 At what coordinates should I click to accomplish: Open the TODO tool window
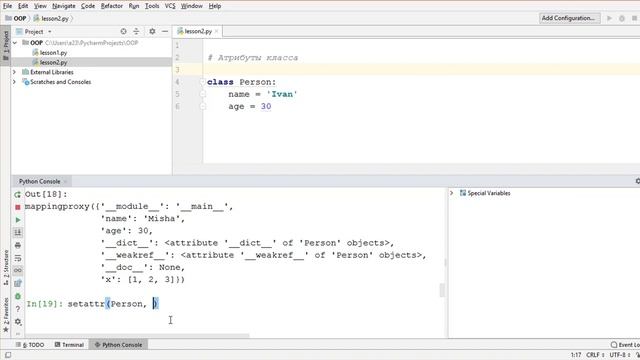click(30, 345)
